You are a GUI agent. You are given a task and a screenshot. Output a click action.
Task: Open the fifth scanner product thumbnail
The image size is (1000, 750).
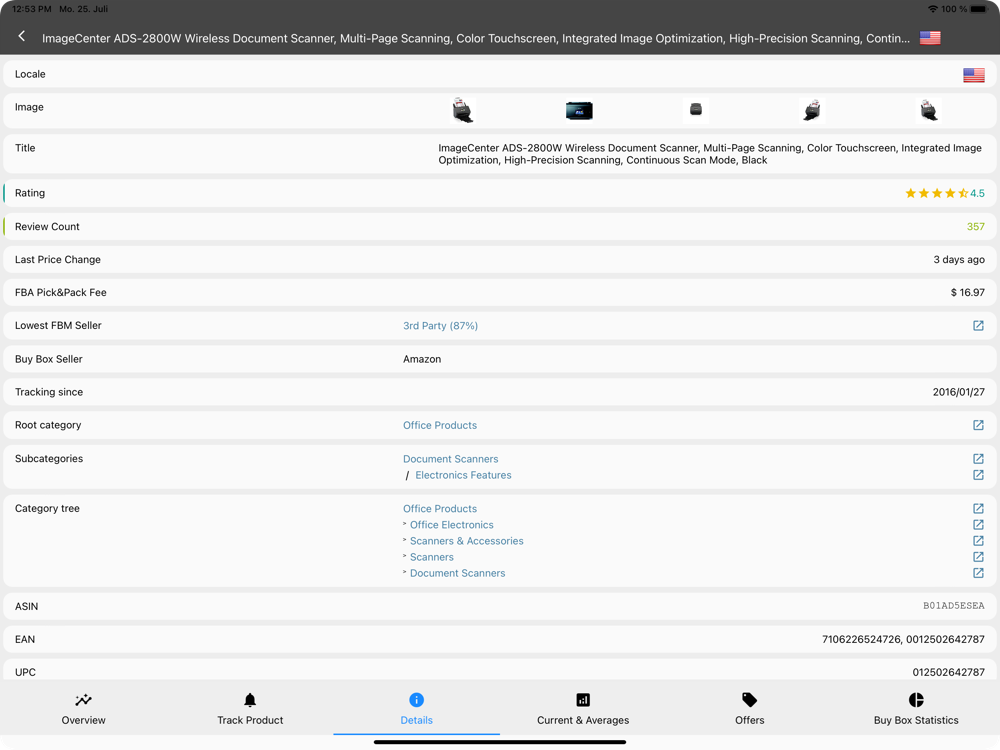pos(929,110)
